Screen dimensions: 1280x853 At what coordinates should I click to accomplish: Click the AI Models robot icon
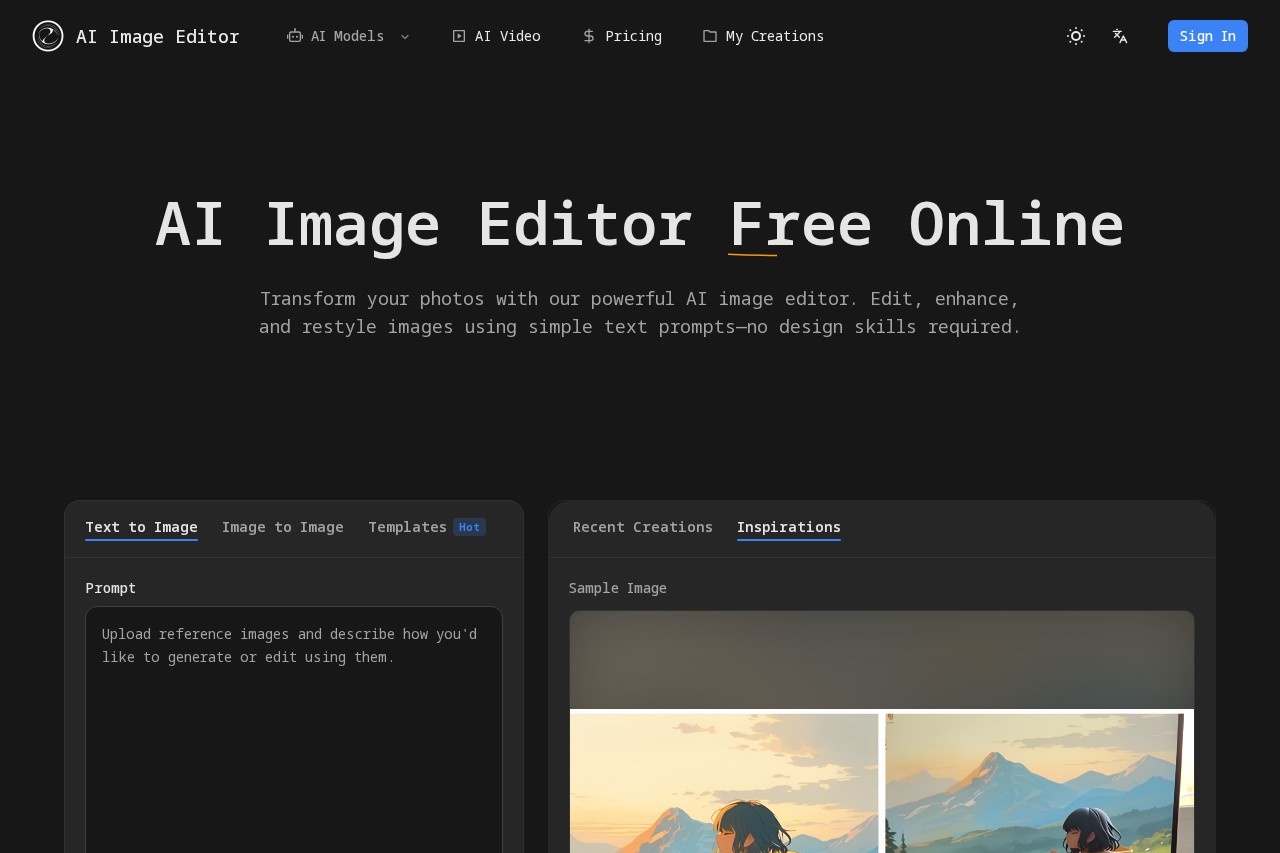(x=294, y=36)
